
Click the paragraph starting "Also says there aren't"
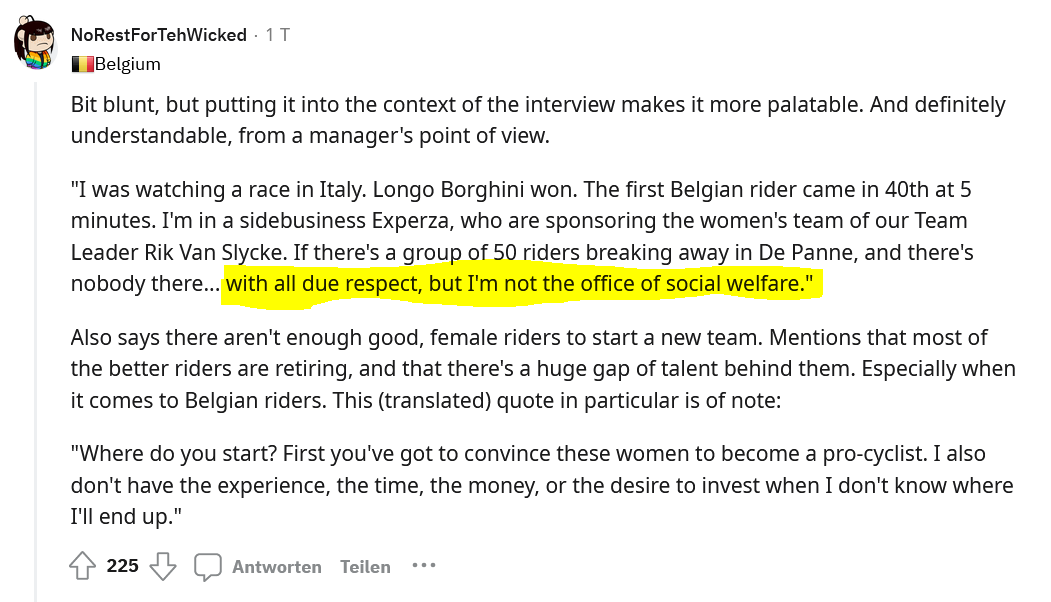coord(544,369)
